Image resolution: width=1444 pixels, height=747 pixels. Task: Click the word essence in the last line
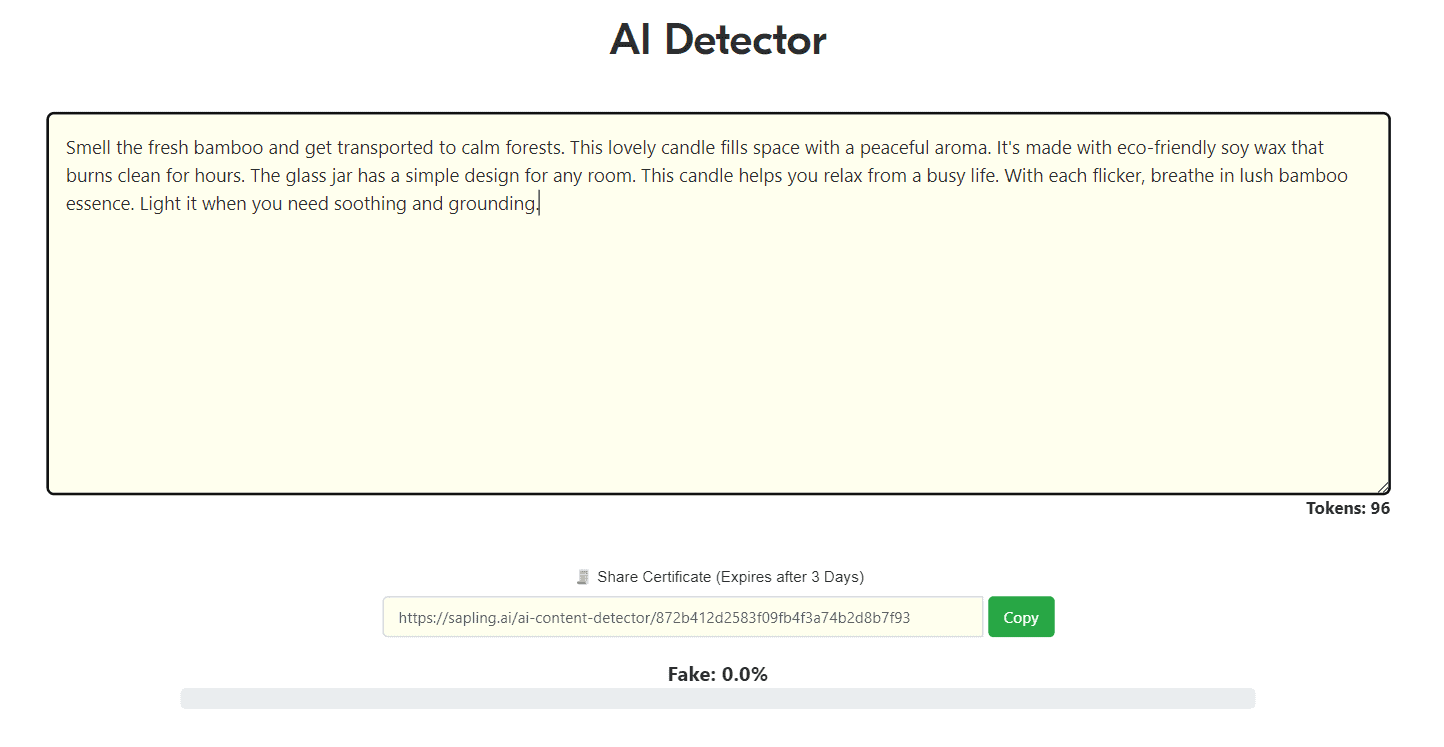click(97, 204)
